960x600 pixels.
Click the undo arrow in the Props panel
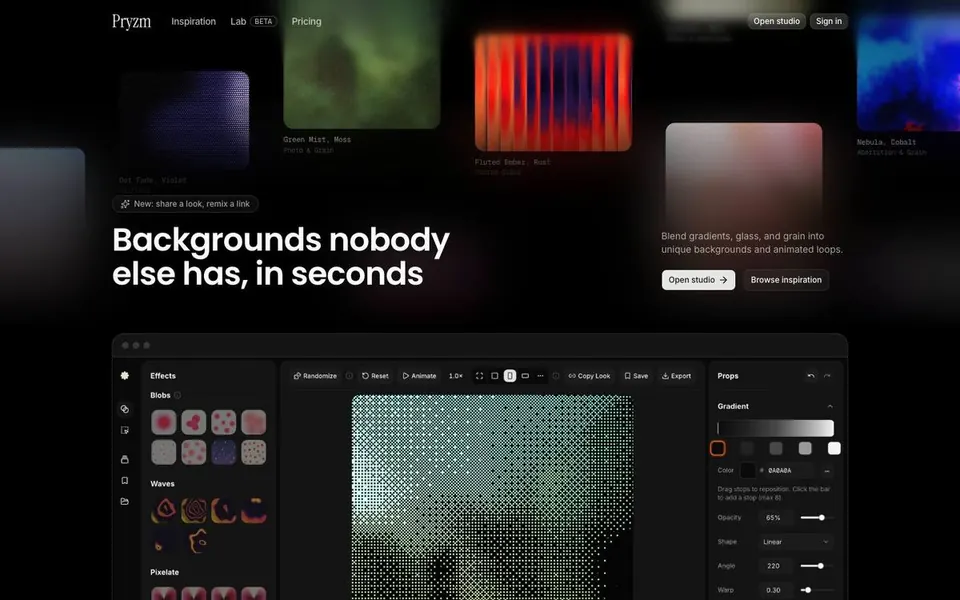click(811, 376)
